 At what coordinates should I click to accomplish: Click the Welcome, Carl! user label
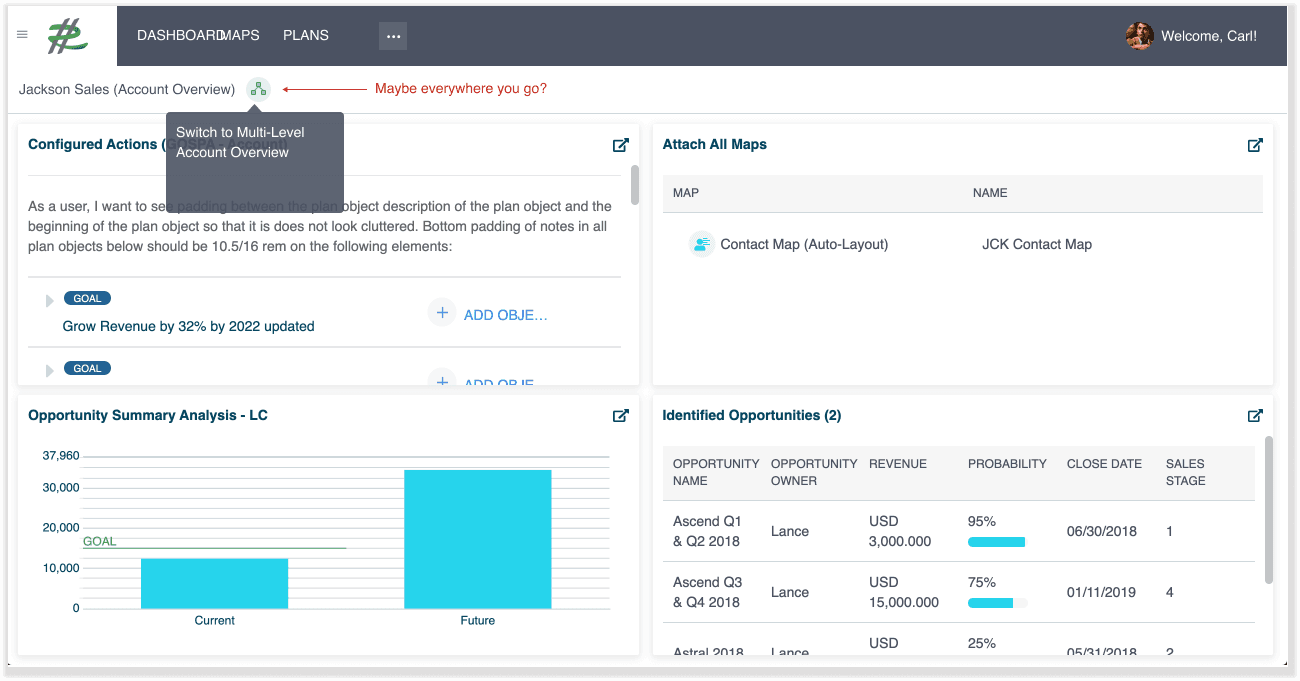pos(1209,36)
